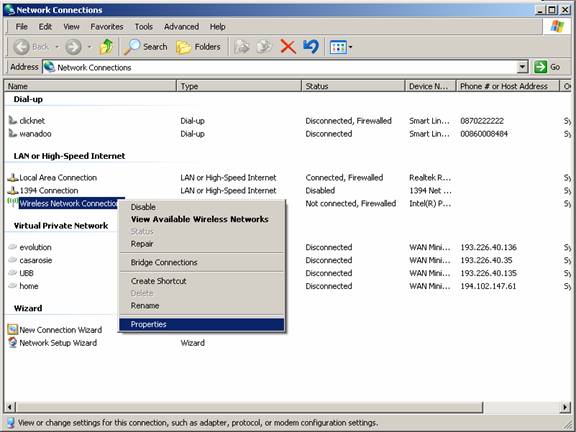Screen dimensions: 576x432
Task: Click Properties in the context menu
Action: (202, 324)
